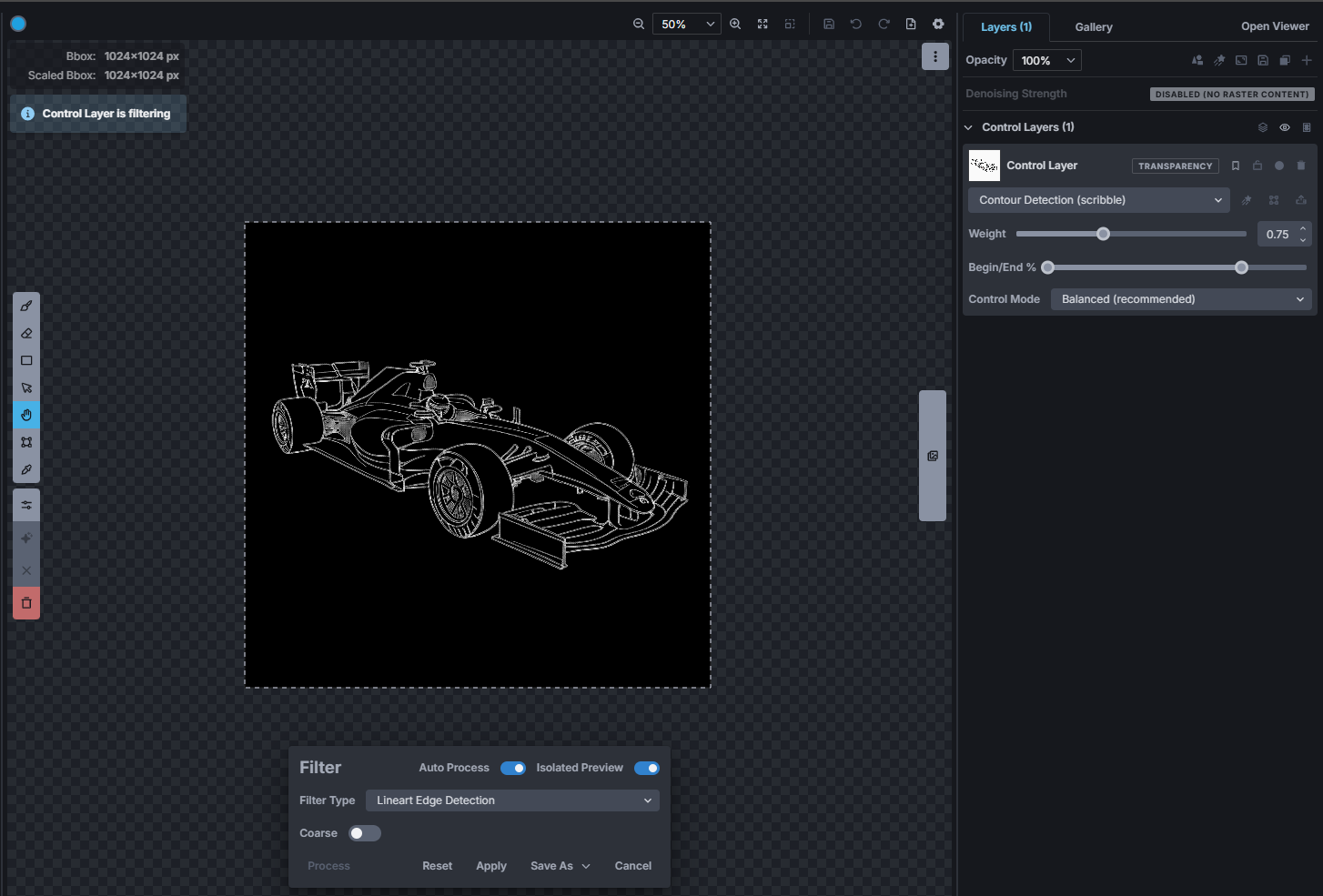The image size is (1323, 896).
Task: Open the Opacity 100% dropdown
Action: pyautogui.click(x=1047, y=60)
